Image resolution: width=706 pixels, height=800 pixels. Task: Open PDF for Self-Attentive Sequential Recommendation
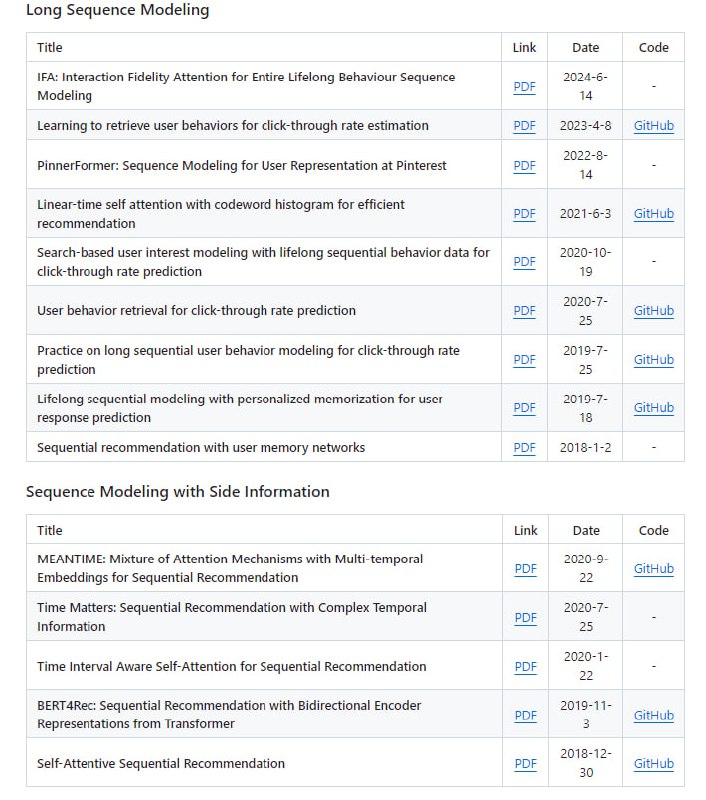[525, 764]
